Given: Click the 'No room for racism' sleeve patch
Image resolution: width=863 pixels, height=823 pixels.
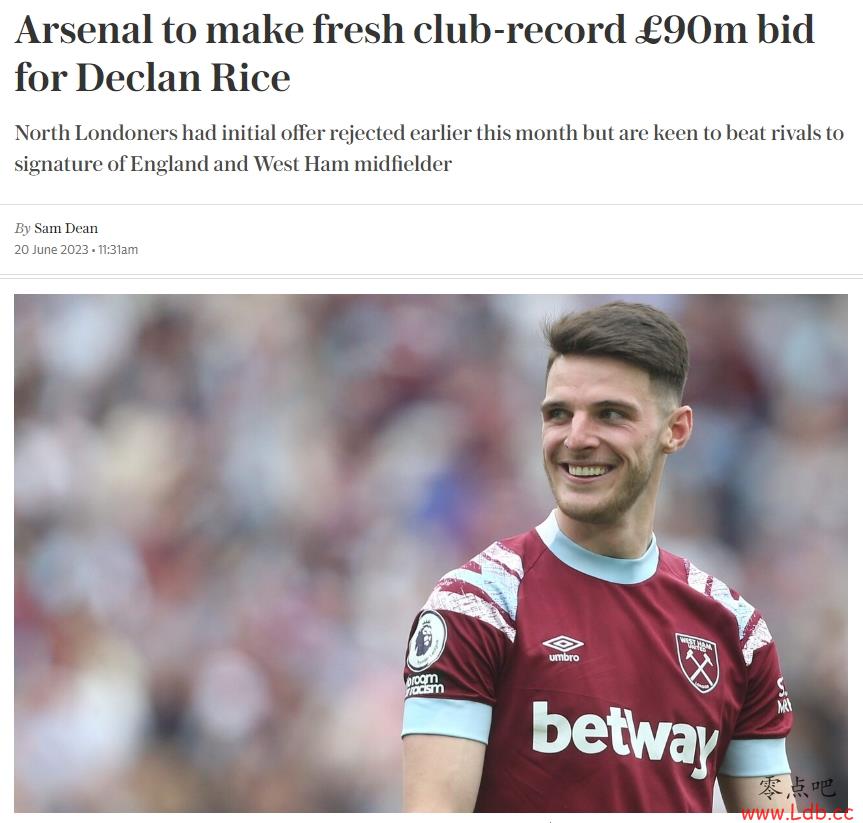Looking at the screenshot, I should point(424,684).
